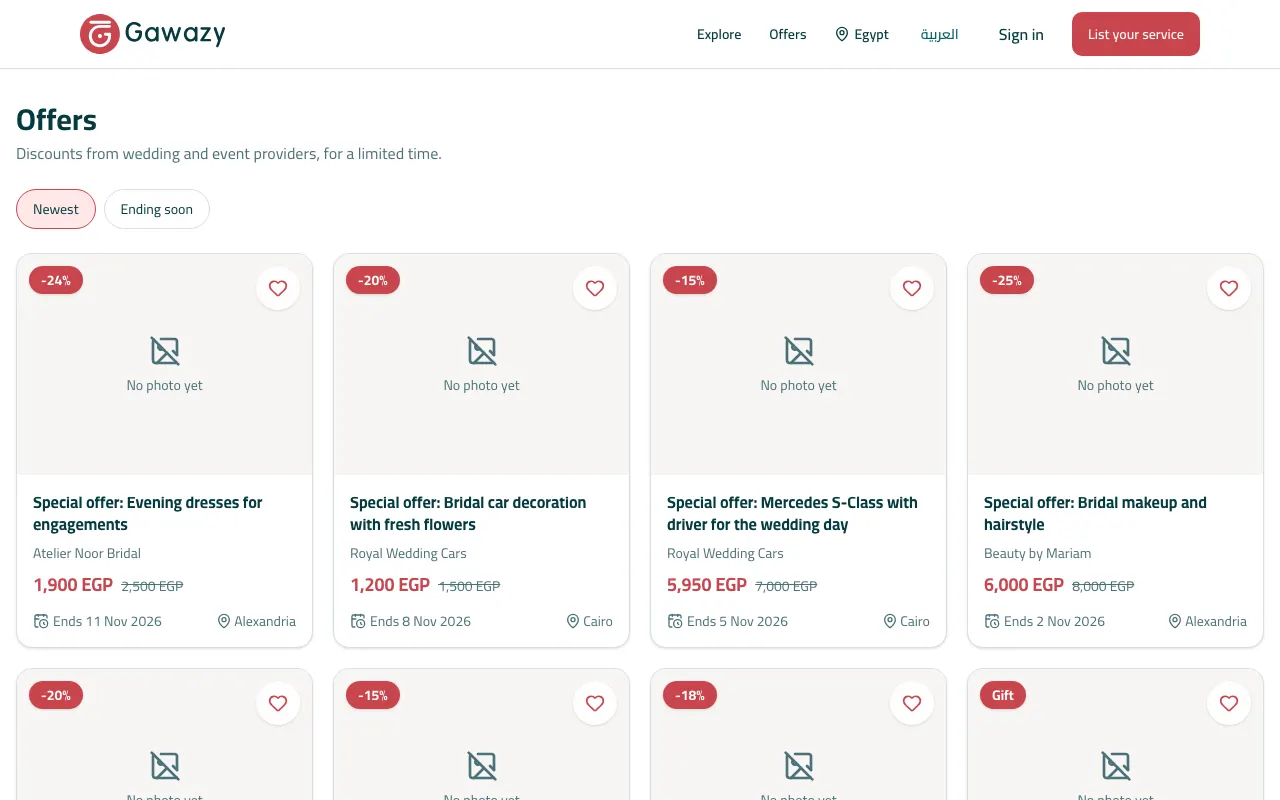
Task: Click the -25% discount badge
Action: pos(1007,280)
